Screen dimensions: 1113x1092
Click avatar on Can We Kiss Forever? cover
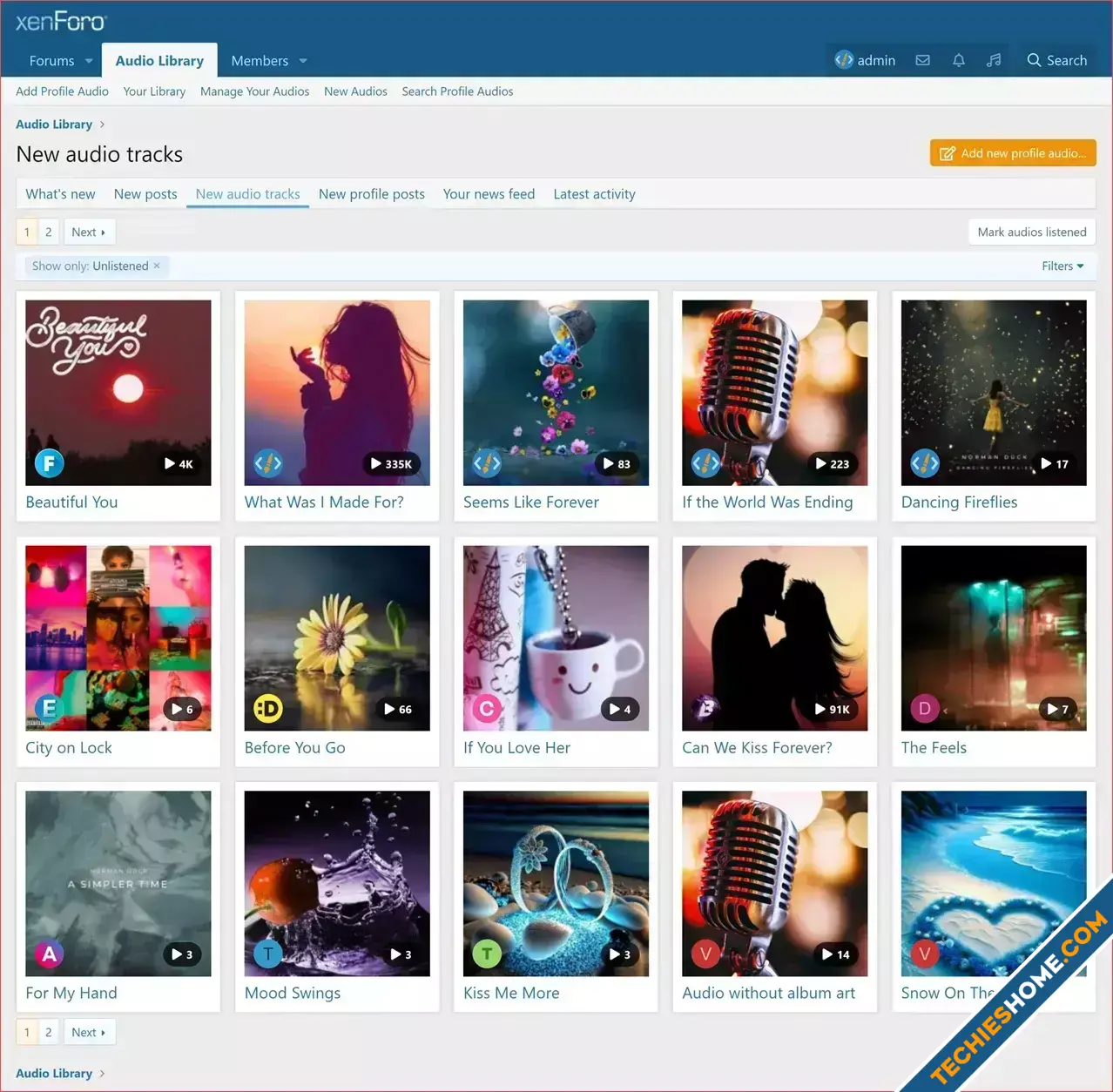pyautogui.click(x=706, y=709)
